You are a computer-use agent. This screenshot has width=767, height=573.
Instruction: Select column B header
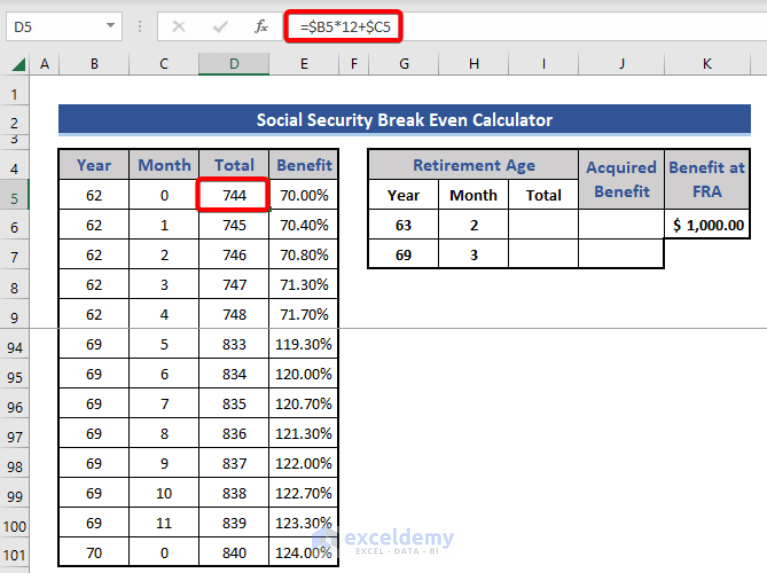tap(94, 64)
